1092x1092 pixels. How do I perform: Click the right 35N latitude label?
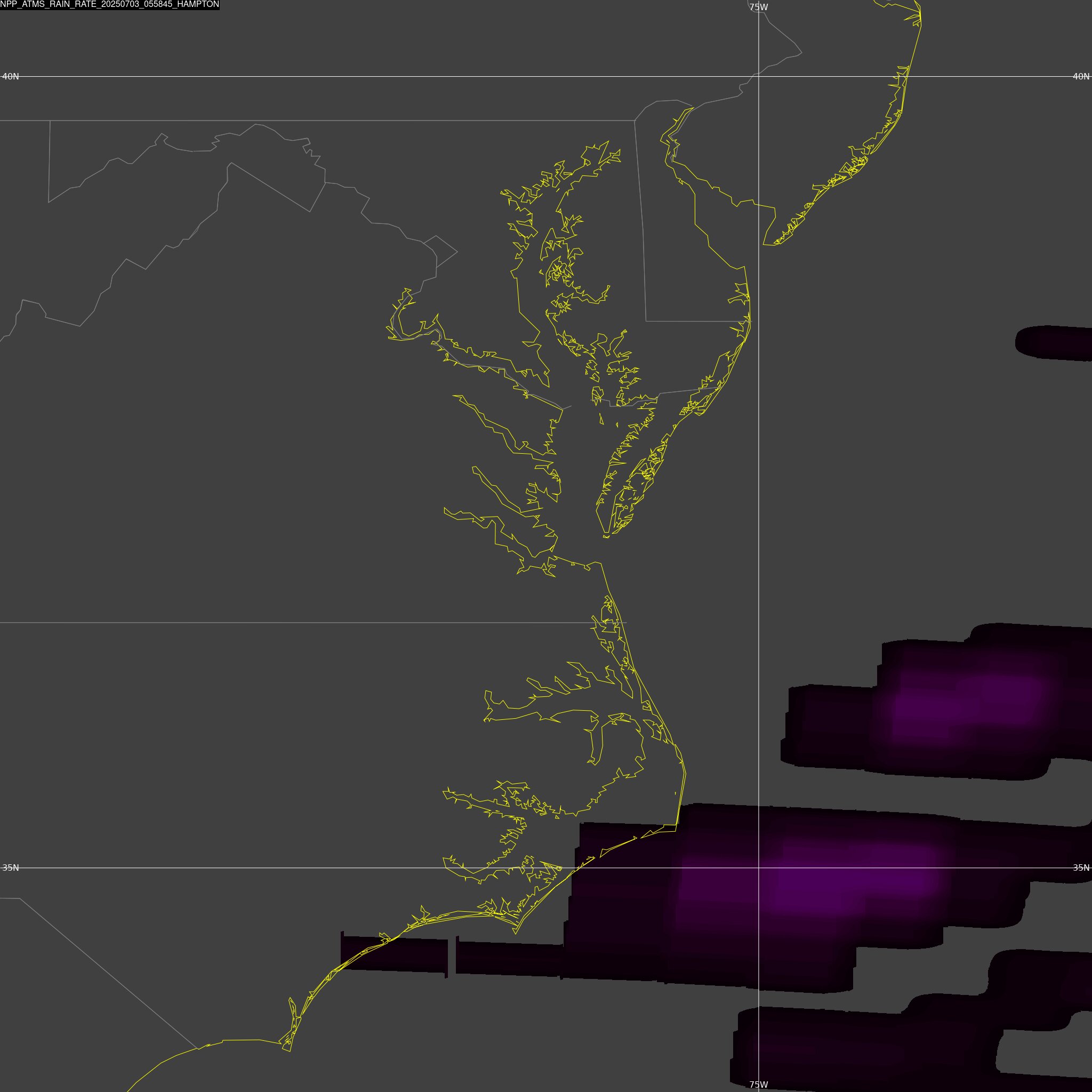click(x=1081, y=868)
